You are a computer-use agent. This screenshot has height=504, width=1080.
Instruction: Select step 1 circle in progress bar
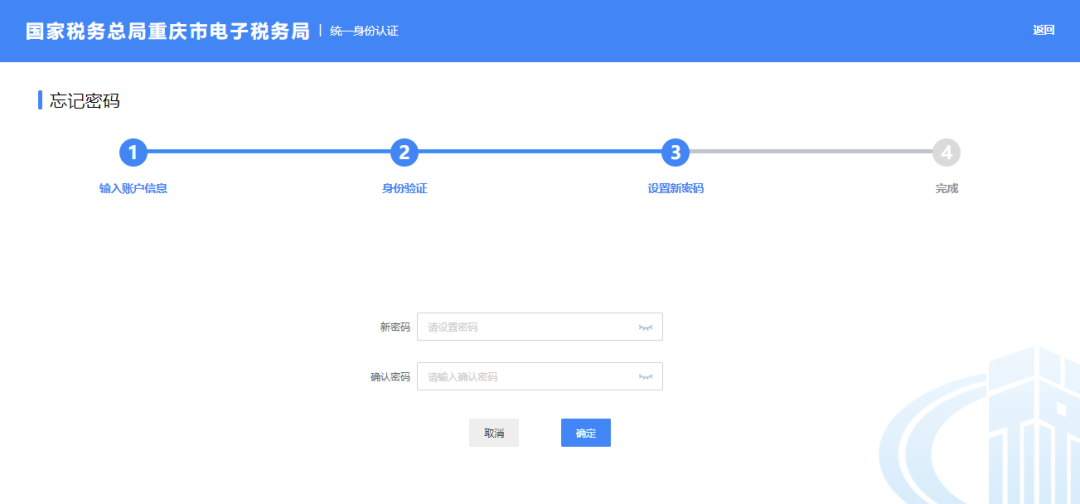[134, 153]
